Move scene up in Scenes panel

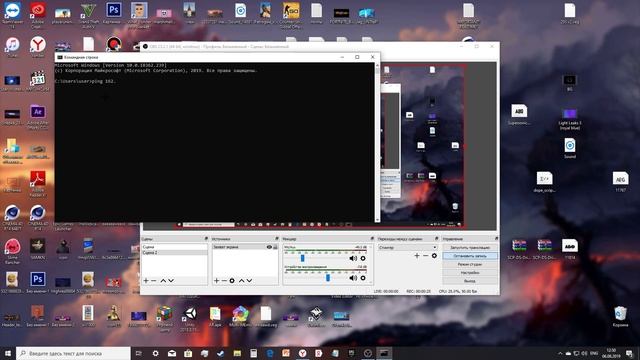coord(163,281)
